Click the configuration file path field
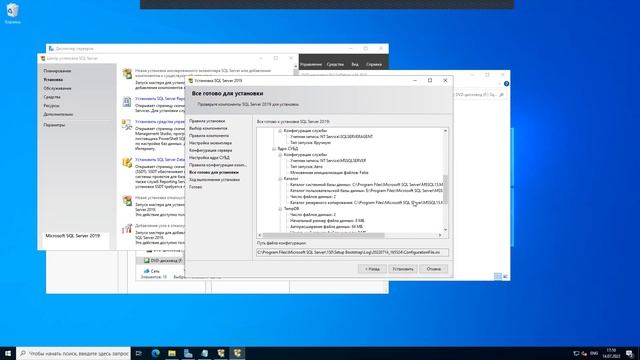Viewport: 640px width, 360px height. 353,252
